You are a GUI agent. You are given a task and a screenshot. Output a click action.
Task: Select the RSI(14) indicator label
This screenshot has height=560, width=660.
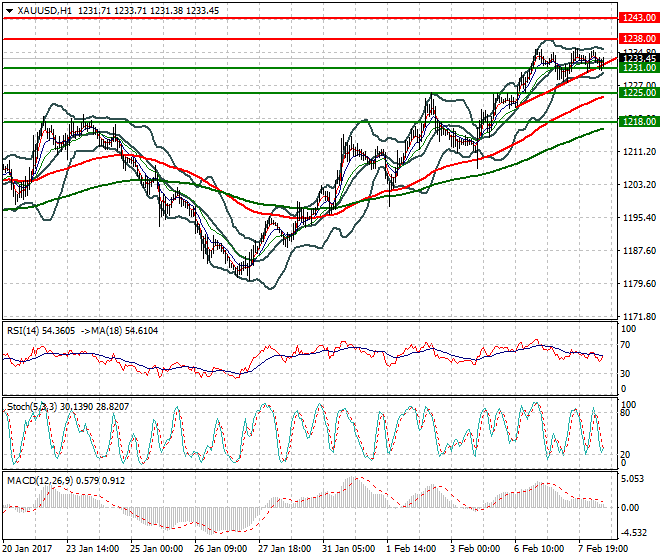pos(23,331)
